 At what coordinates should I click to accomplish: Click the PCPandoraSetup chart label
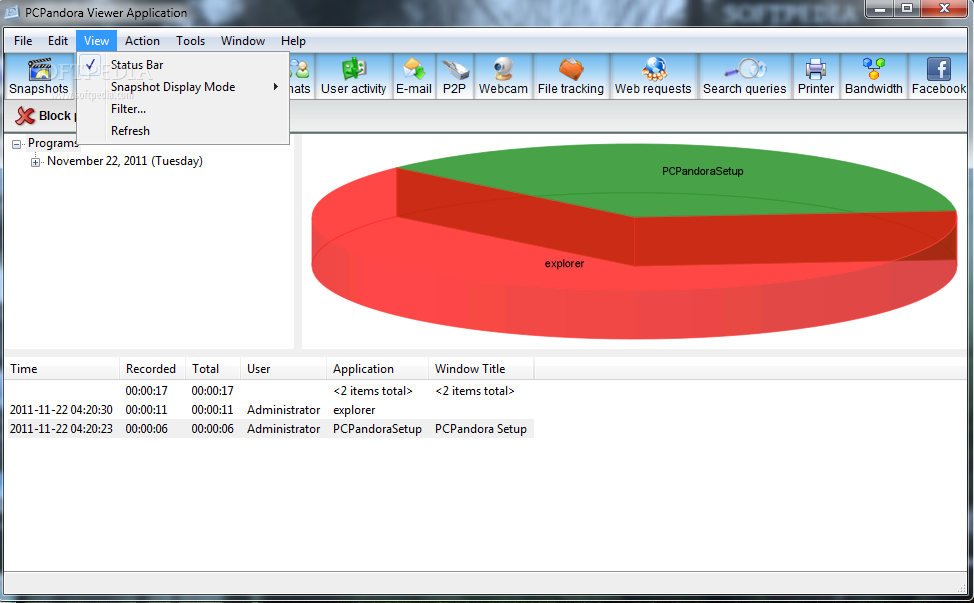coord(703,171)
